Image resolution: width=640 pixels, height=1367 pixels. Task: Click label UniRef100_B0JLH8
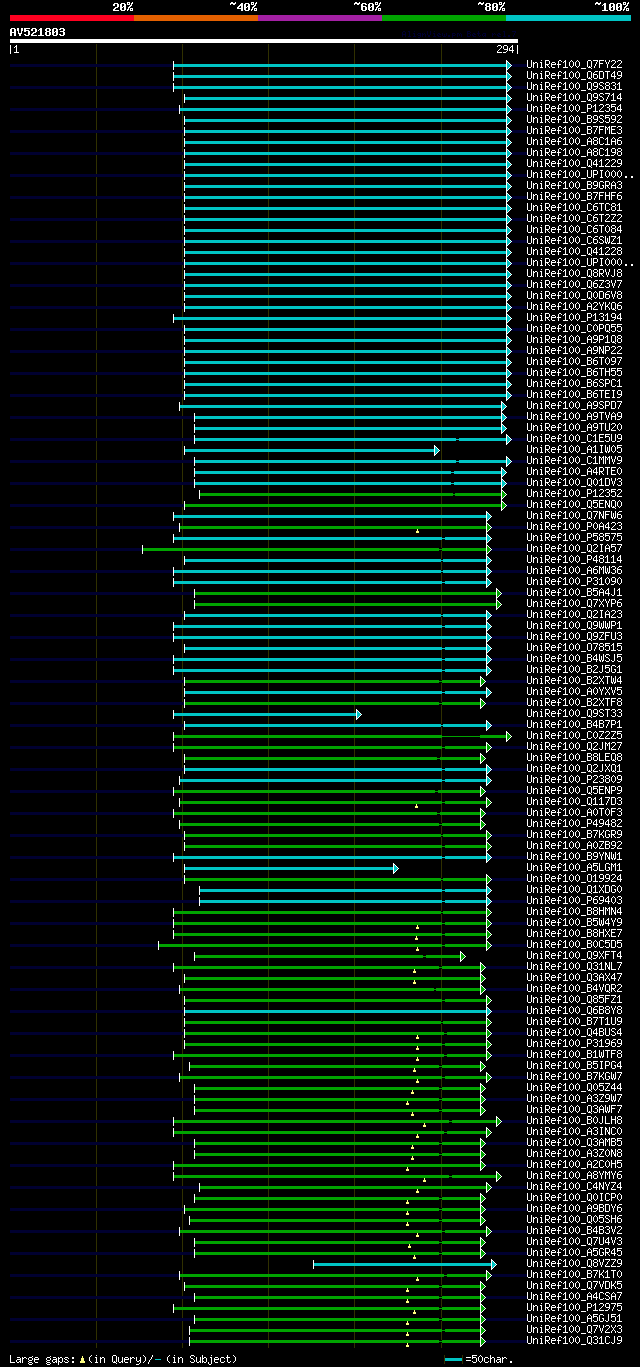pyautogui.click(x=574, y=1120)
